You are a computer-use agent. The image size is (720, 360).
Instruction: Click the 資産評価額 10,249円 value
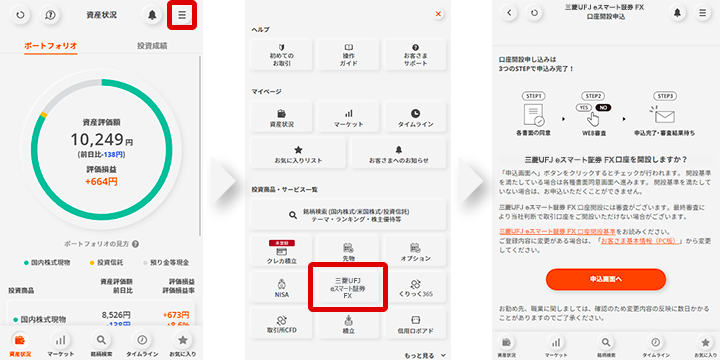click(x=101, y=139)
